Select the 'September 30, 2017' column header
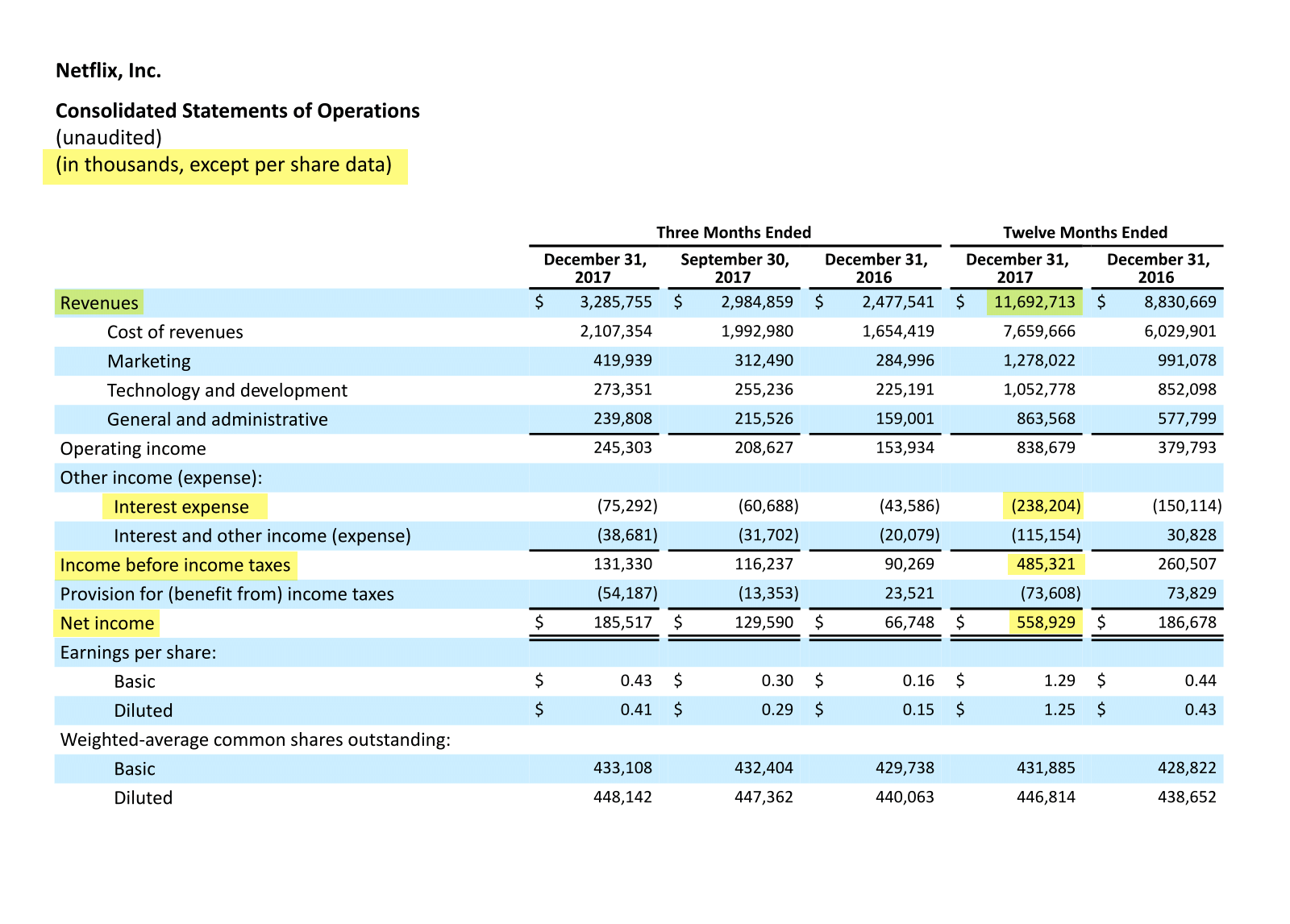This screenshot has height=924, width=1290. [x=734, y=268]
